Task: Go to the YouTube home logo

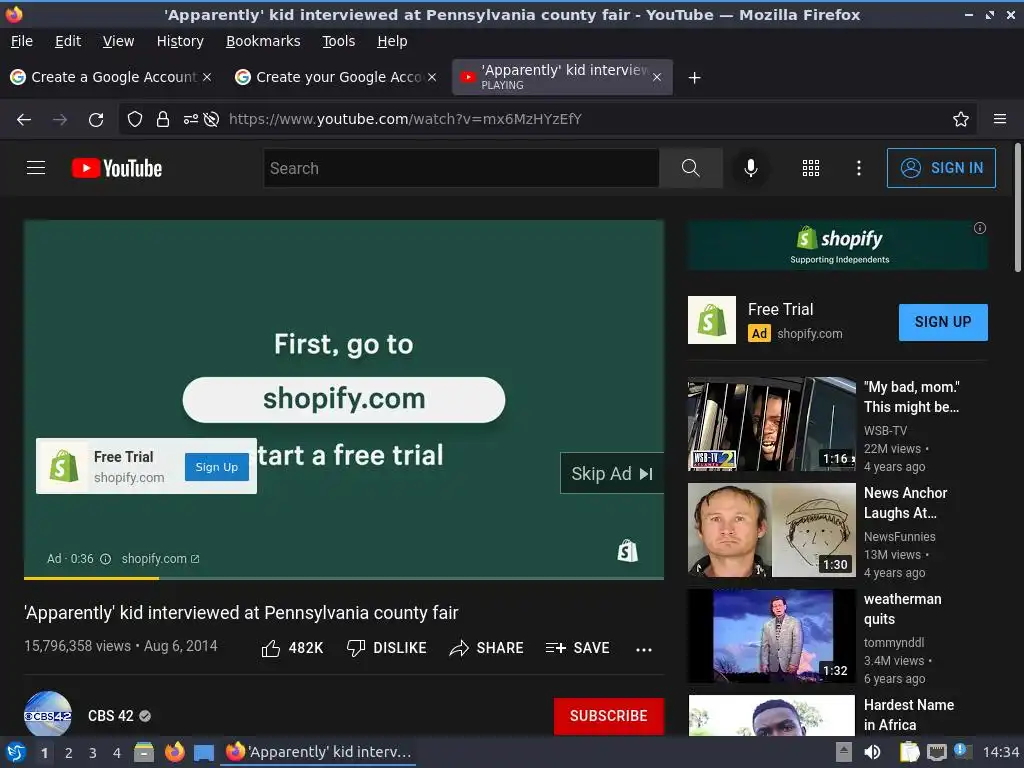Action: click(x=117, y=168)
